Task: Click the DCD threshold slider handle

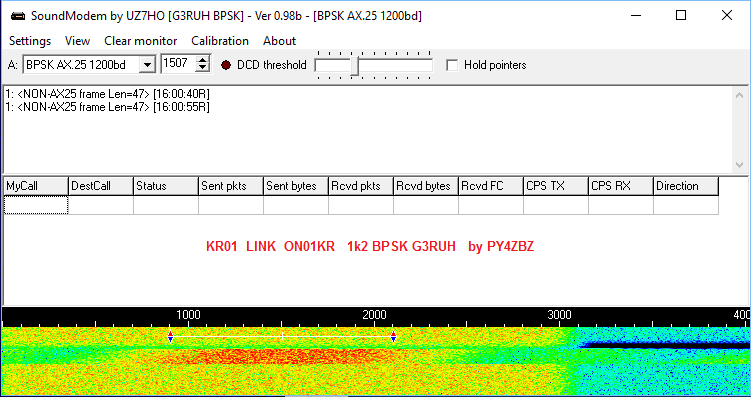Action: click(354, 66)
